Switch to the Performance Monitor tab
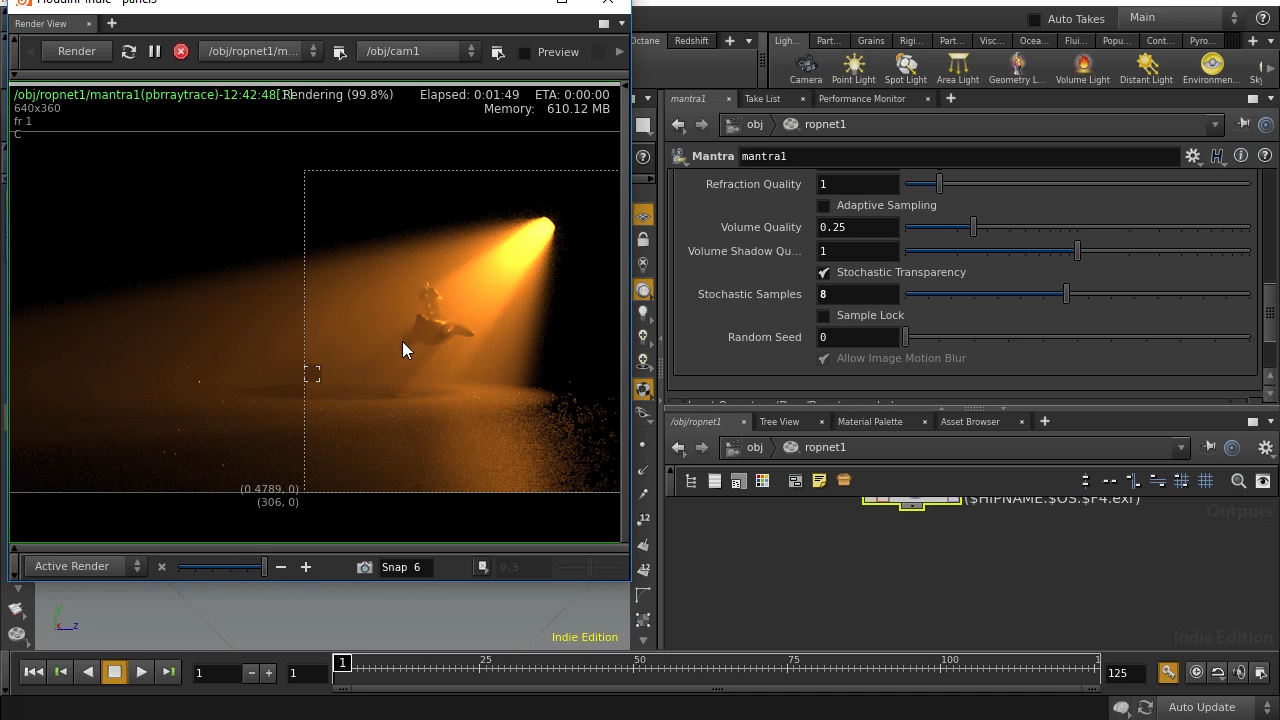Screen dimensions: 1280x720 click(x=861, y=99)
